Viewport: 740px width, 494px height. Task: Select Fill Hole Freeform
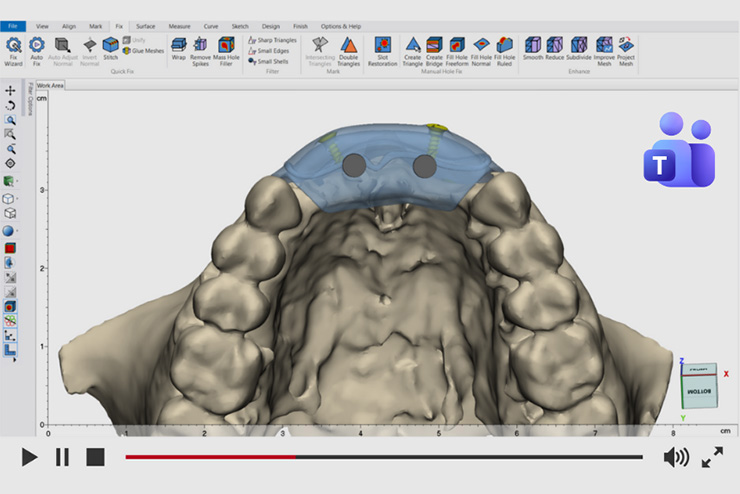click(x=457, y=48)
